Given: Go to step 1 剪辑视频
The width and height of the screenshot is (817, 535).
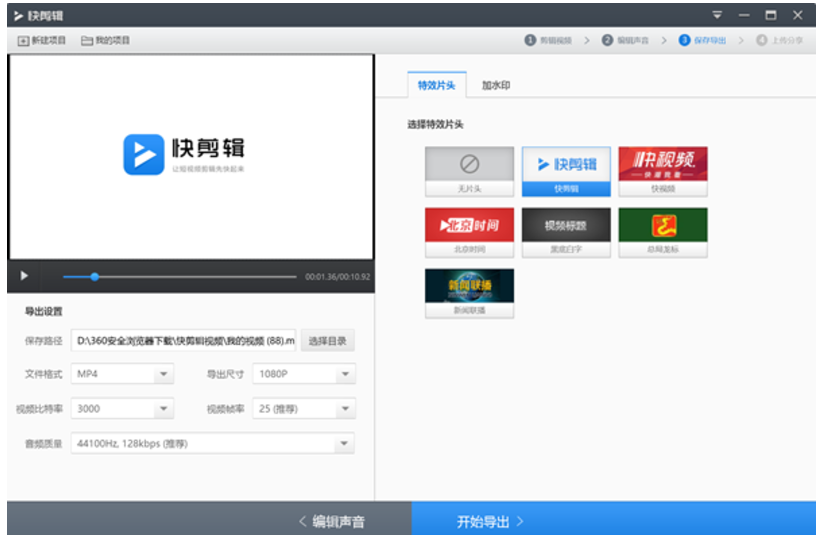Looking at the screenshot, I should coord(548,40).
